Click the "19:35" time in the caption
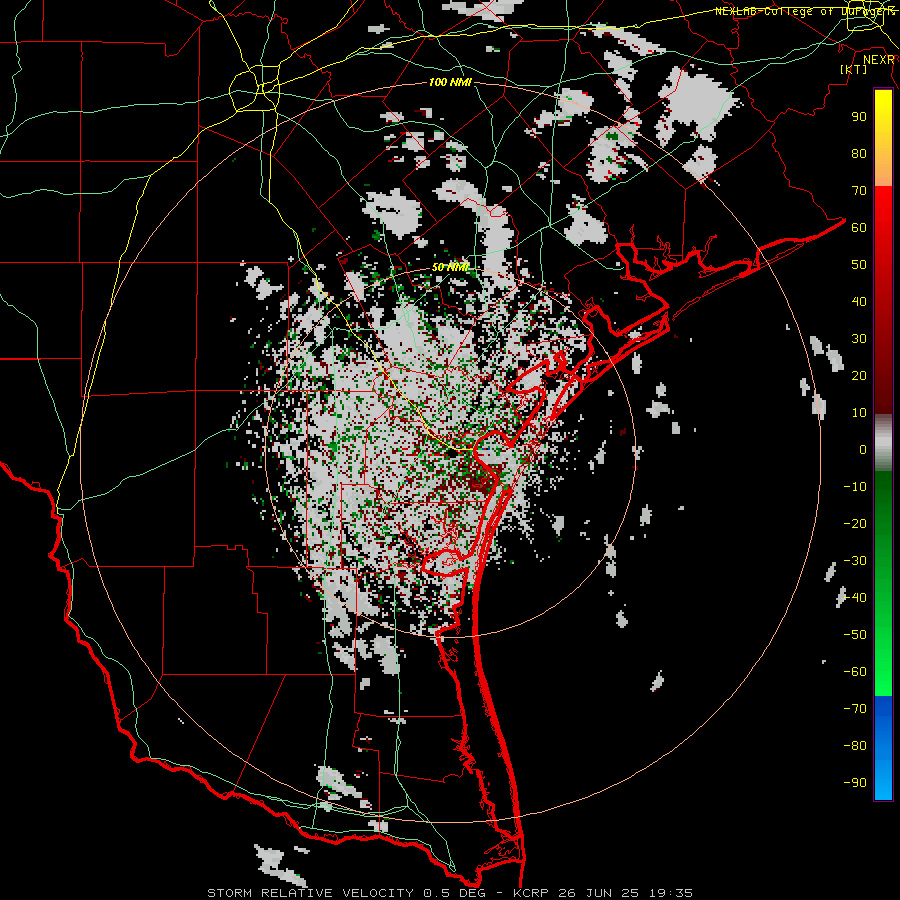This screenshot has height=900, width=900. pyautogui.click(x=671, y=893)
